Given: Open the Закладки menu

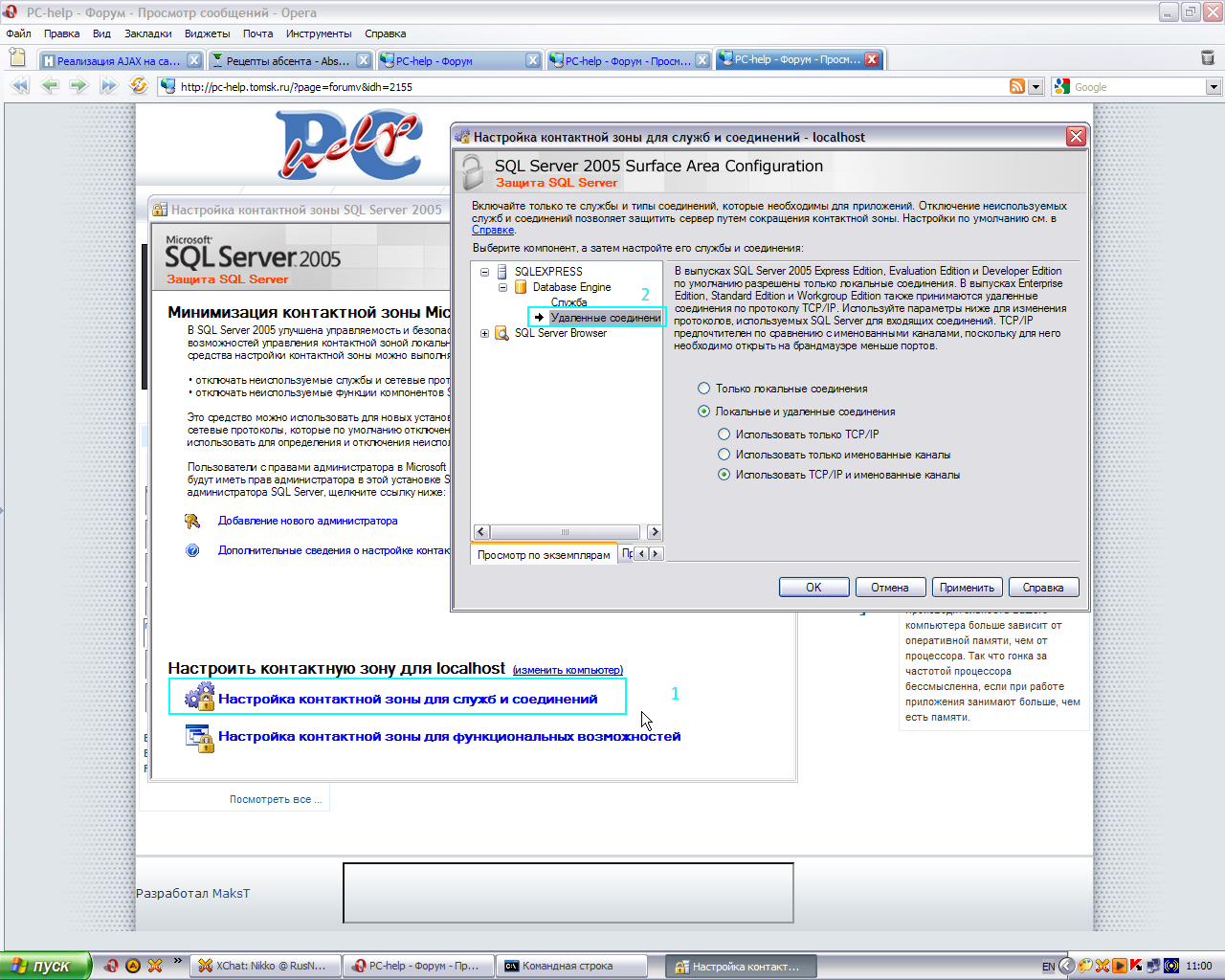Looking at the screenshot, I should click(x=148, y=33).
